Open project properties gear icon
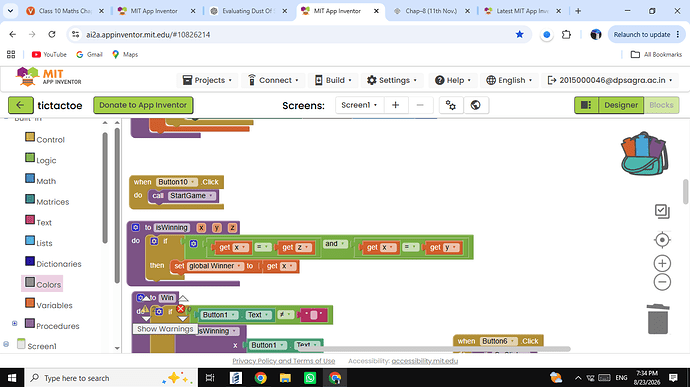This screenshot has width=690, height=387. click(451, 105)
